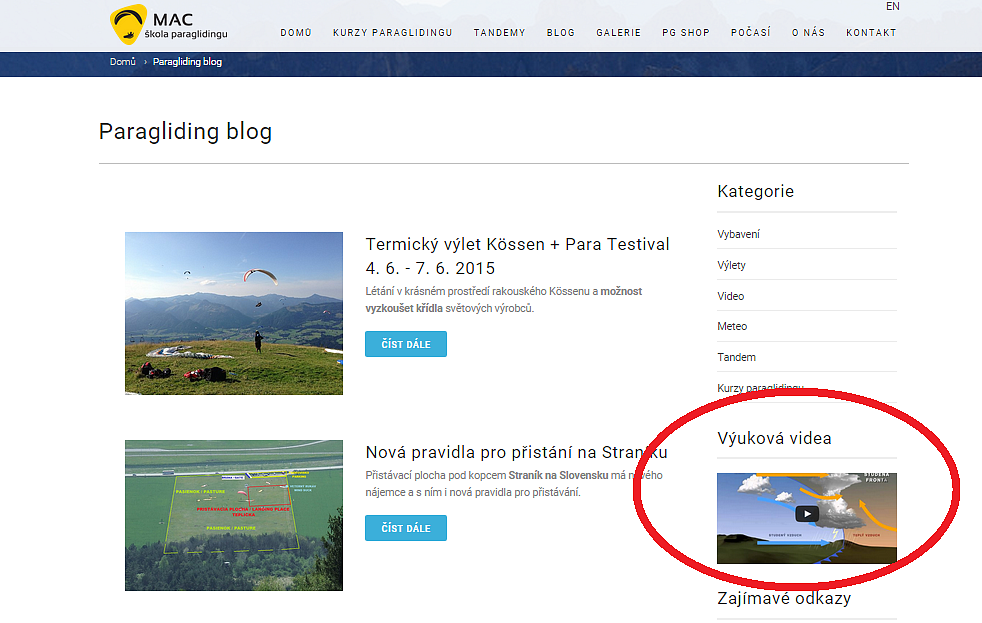
Task: Select the Vybavení category
Action: pyautogui.click(x=738, y=234)
